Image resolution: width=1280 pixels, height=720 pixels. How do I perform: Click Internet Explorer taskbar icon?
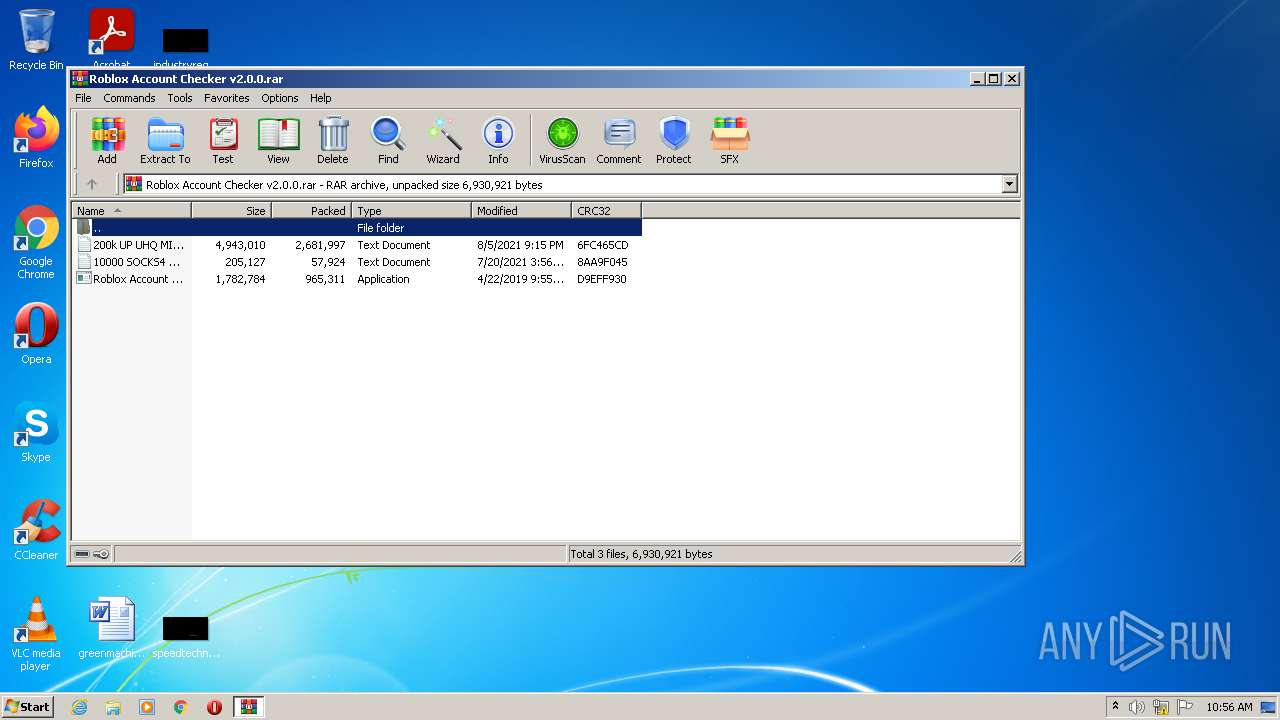click(79, 707)
